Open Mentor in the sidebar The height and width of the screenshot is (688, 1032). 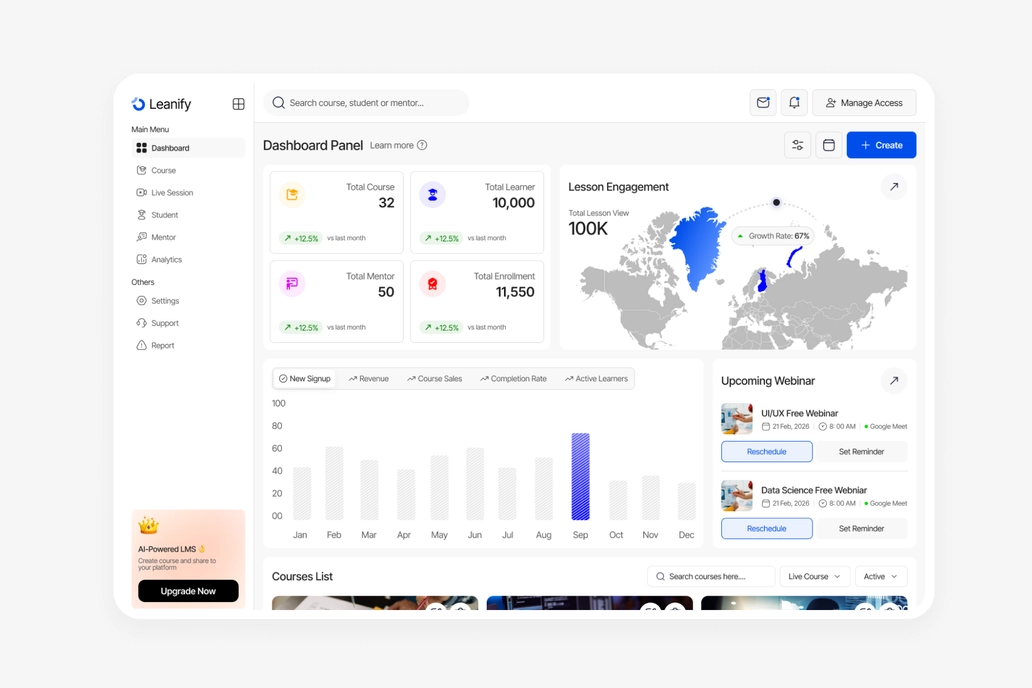pos(188,237)
